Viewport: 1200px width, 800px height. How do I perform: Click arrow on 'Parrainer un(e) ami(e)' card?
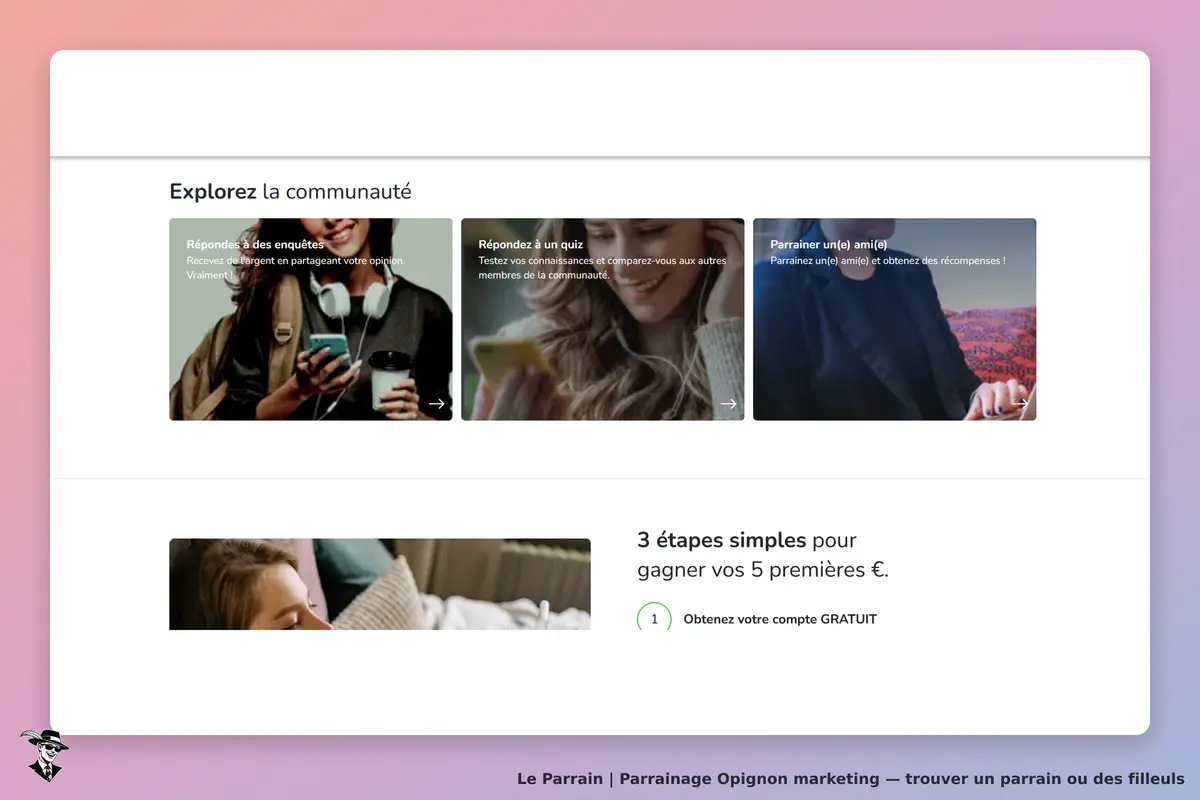[1020, 404]
